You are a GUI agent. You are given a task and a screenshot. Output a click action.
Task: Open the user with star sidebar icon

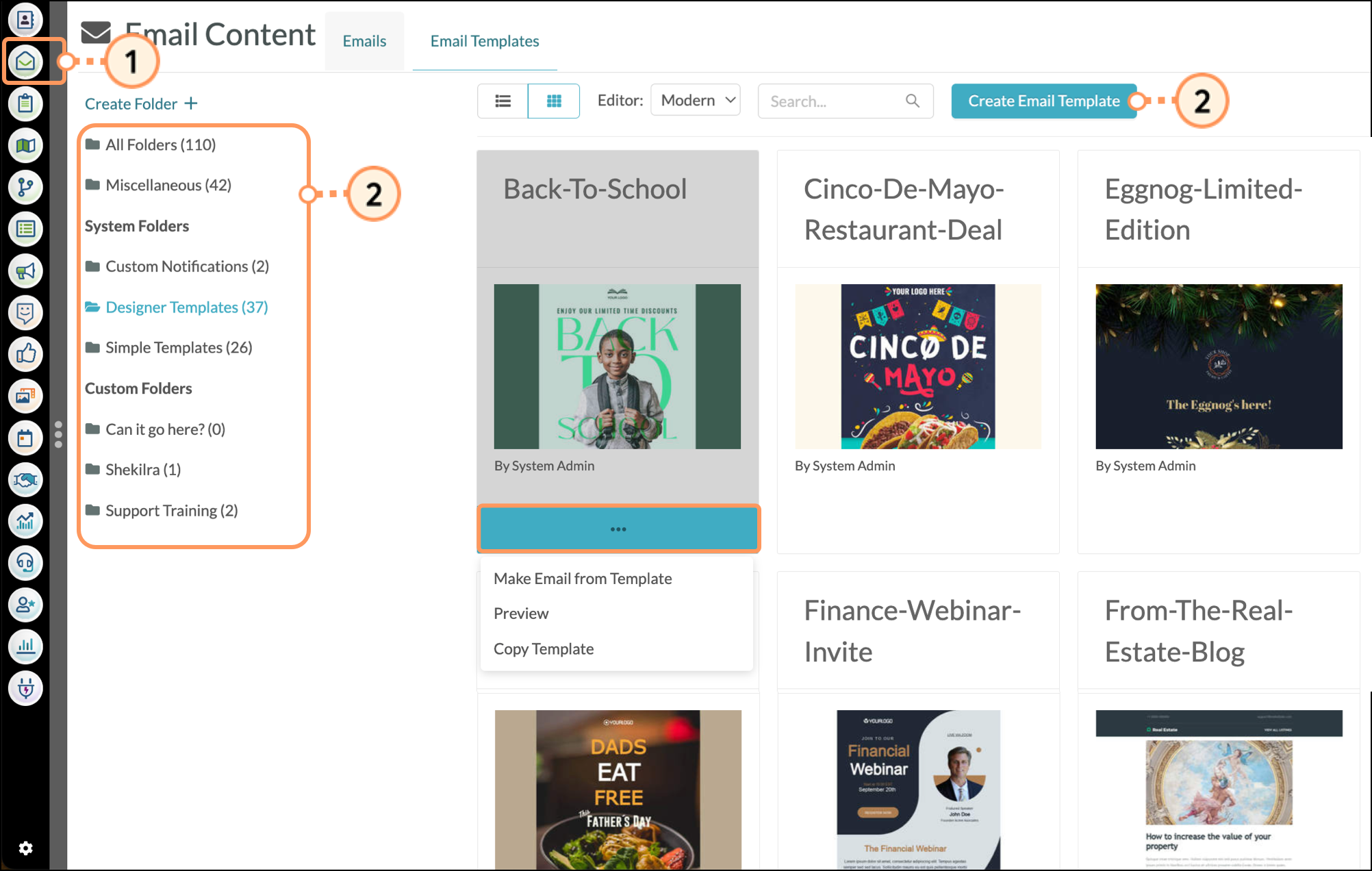pos(25,605)
